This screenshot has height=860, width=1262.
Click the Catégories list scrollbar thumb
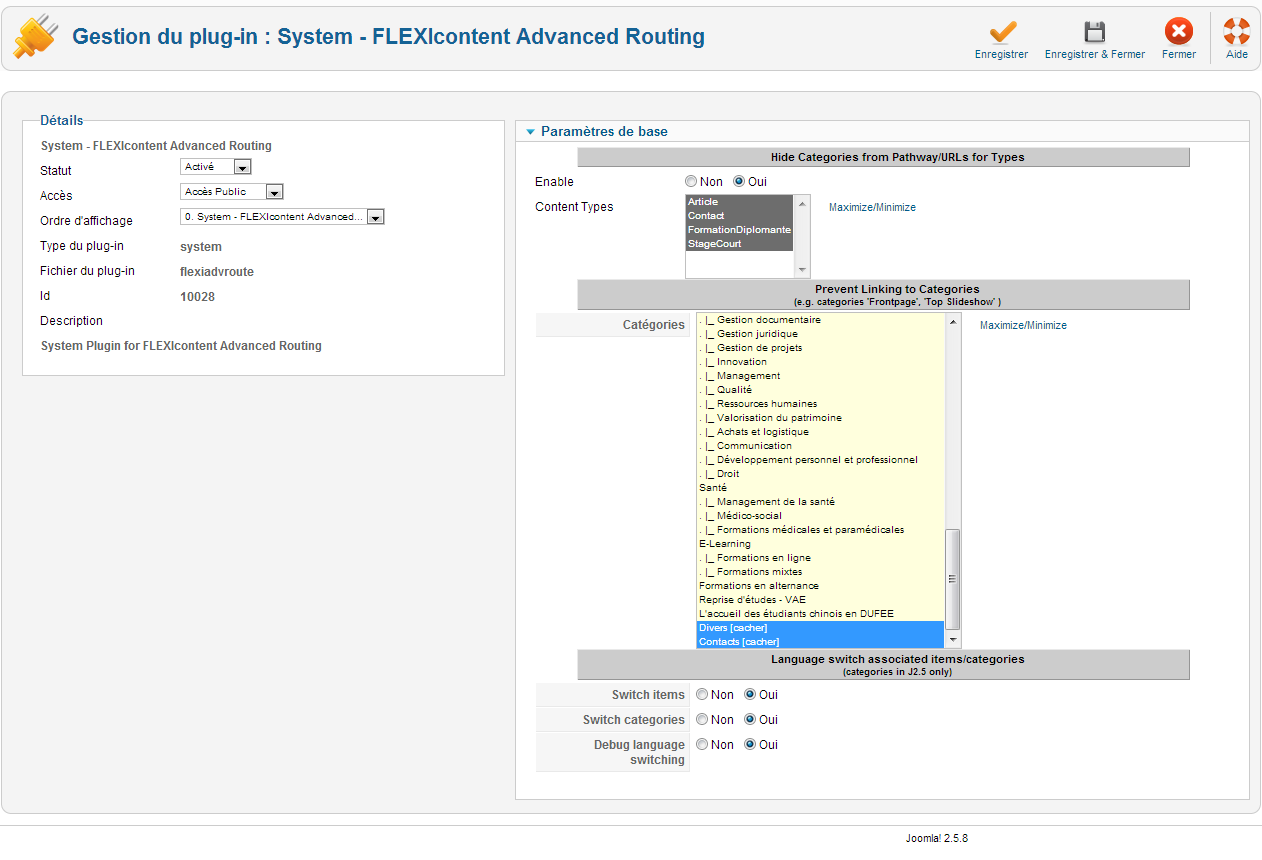[953, 579]
